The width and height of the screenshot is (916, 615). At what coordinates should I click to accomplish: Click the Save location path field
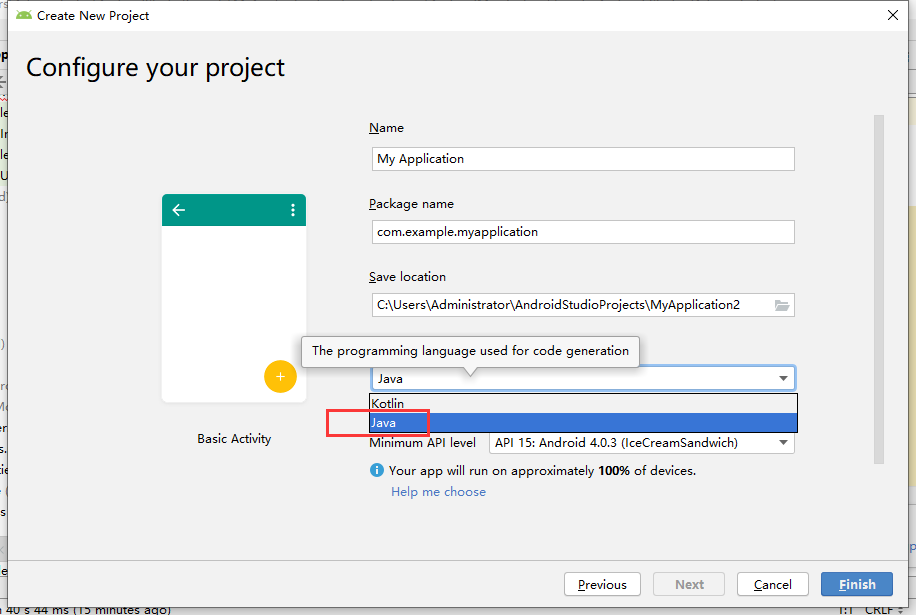pyautogui.click(x=570, y=305)
